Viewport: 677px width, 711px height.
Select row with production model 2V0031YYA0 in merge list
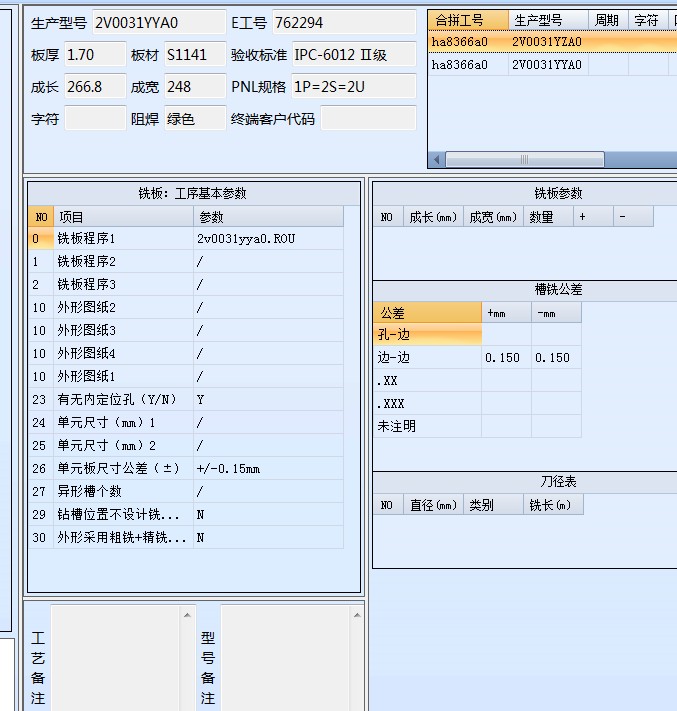(552, 65)
